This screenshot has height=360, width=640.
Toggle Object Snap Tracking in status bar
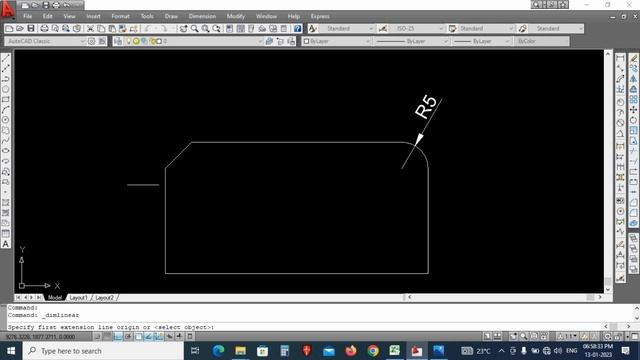point(149,337)
